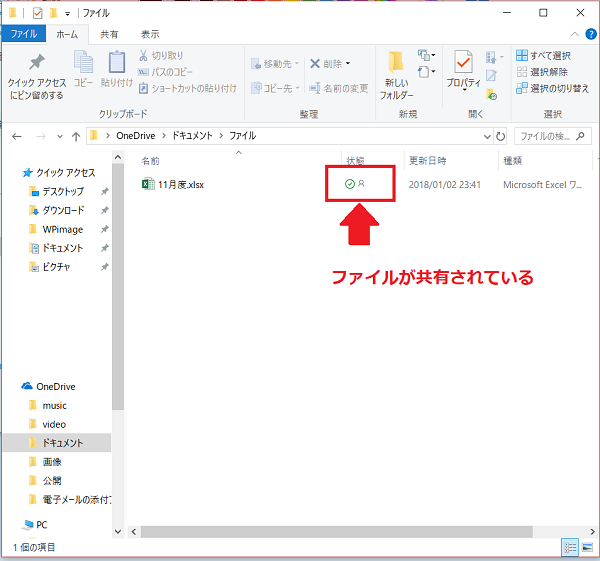
Task: Open the address bar history dropdown
Action: tap(487, 136)
